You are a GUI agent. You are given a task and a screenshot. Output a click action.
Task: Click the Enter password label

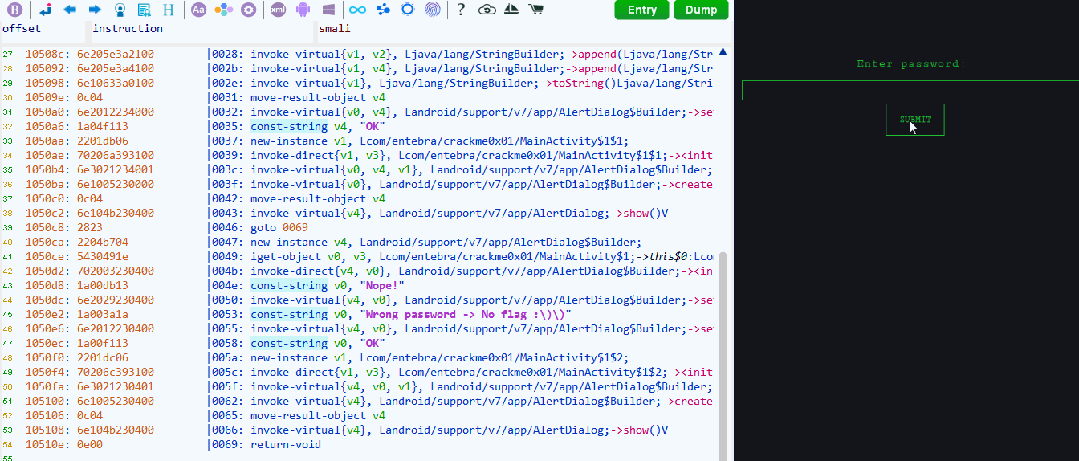point(908,64)
